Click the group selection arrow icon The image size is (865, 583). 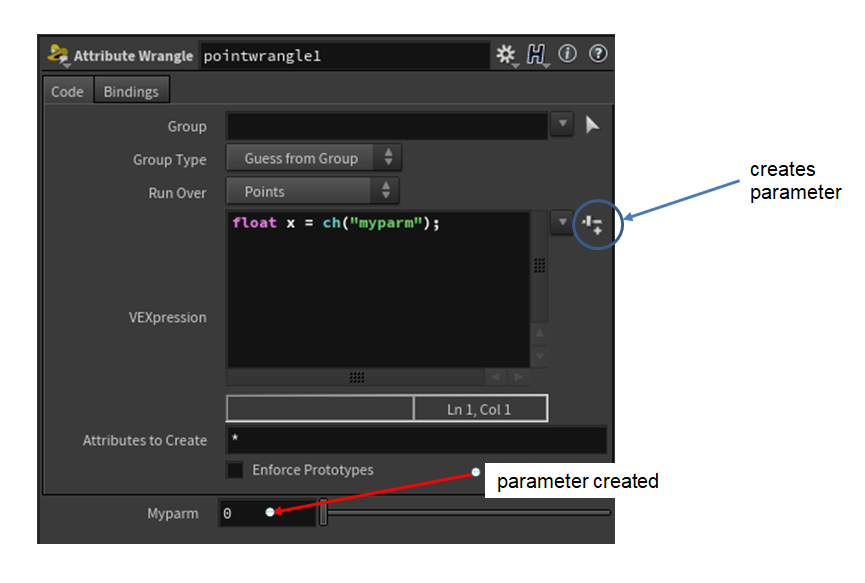point(592,125)
